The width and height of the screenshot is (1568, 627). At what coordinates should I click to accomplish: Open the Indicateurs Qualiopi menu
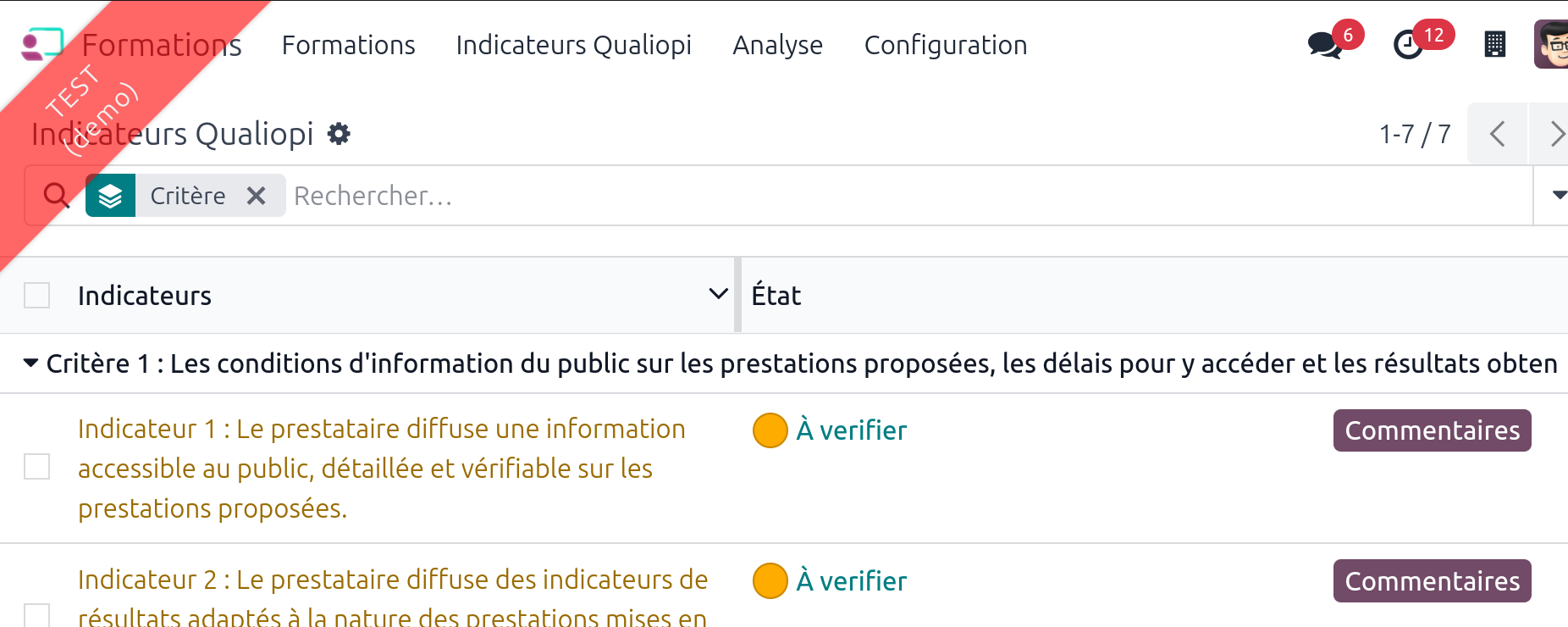click(574, 45)
